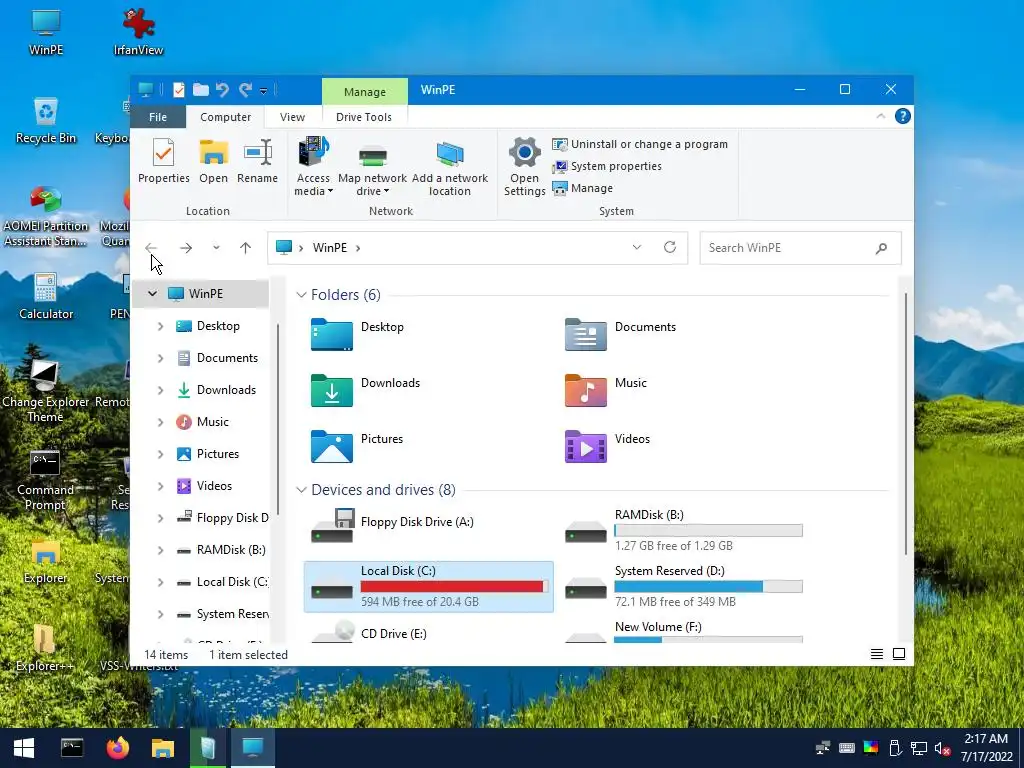Screen dimensions: 1024x768
Task: Click Local Disk (C:) red usage bar
Action: (x=455, y=586)
